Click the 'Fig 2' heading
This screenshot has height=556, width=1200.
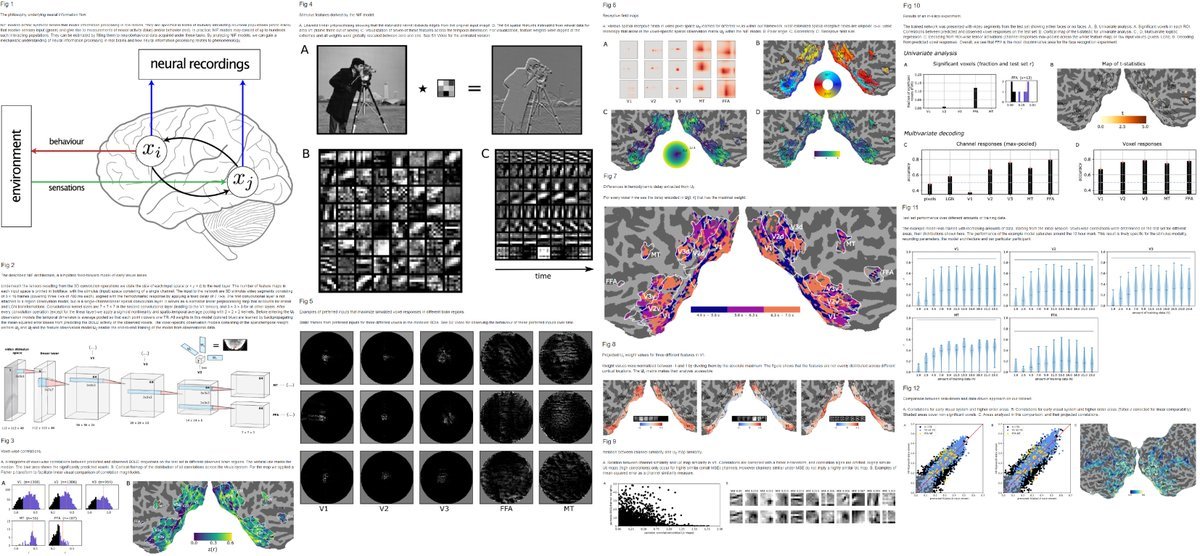8,267
